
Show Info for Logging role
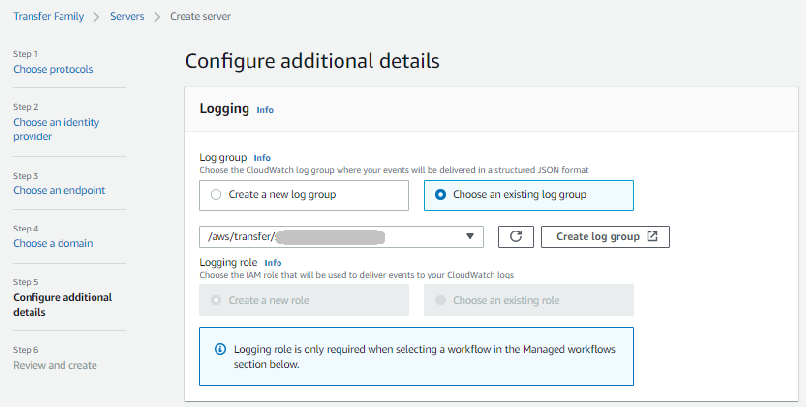click(x=273, y=263)
